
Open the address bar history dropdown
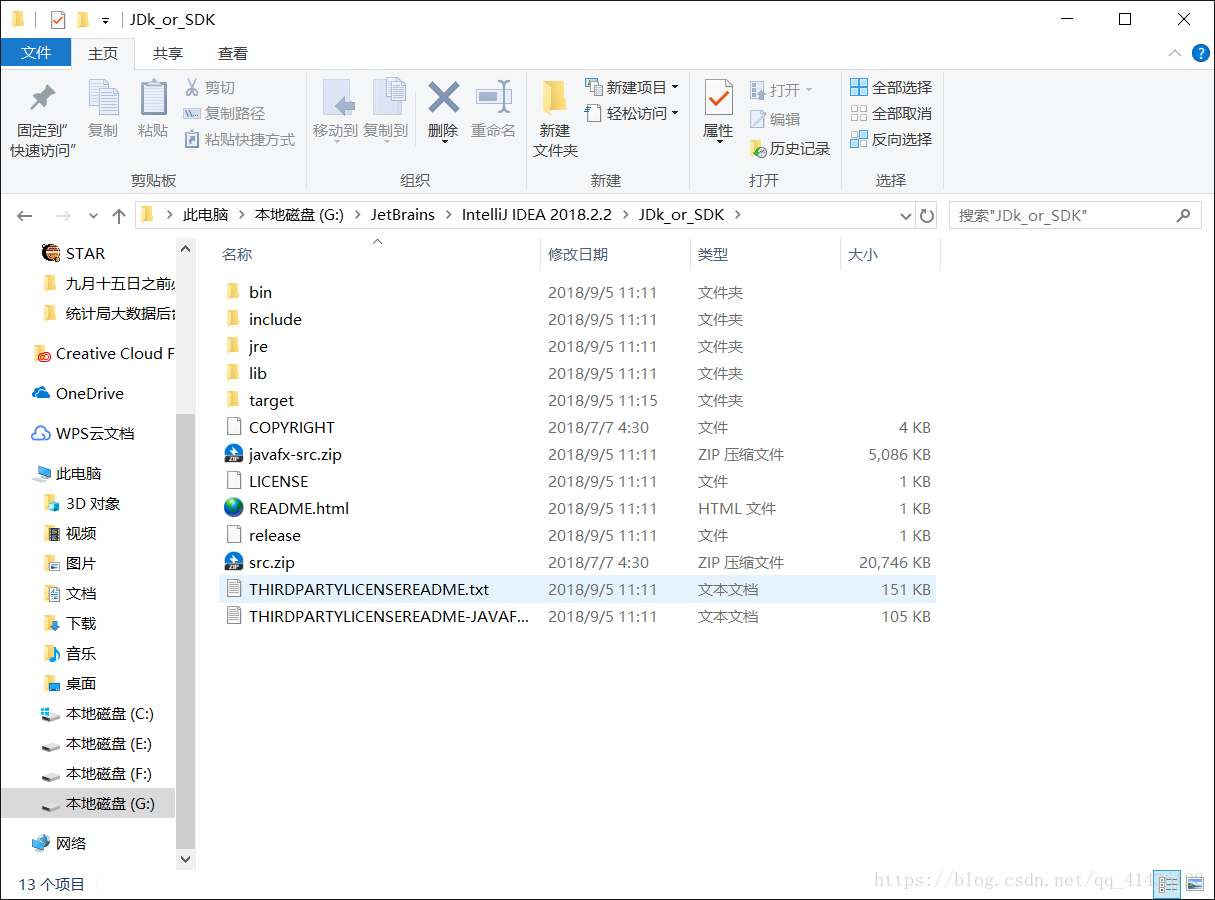point(905,215)
